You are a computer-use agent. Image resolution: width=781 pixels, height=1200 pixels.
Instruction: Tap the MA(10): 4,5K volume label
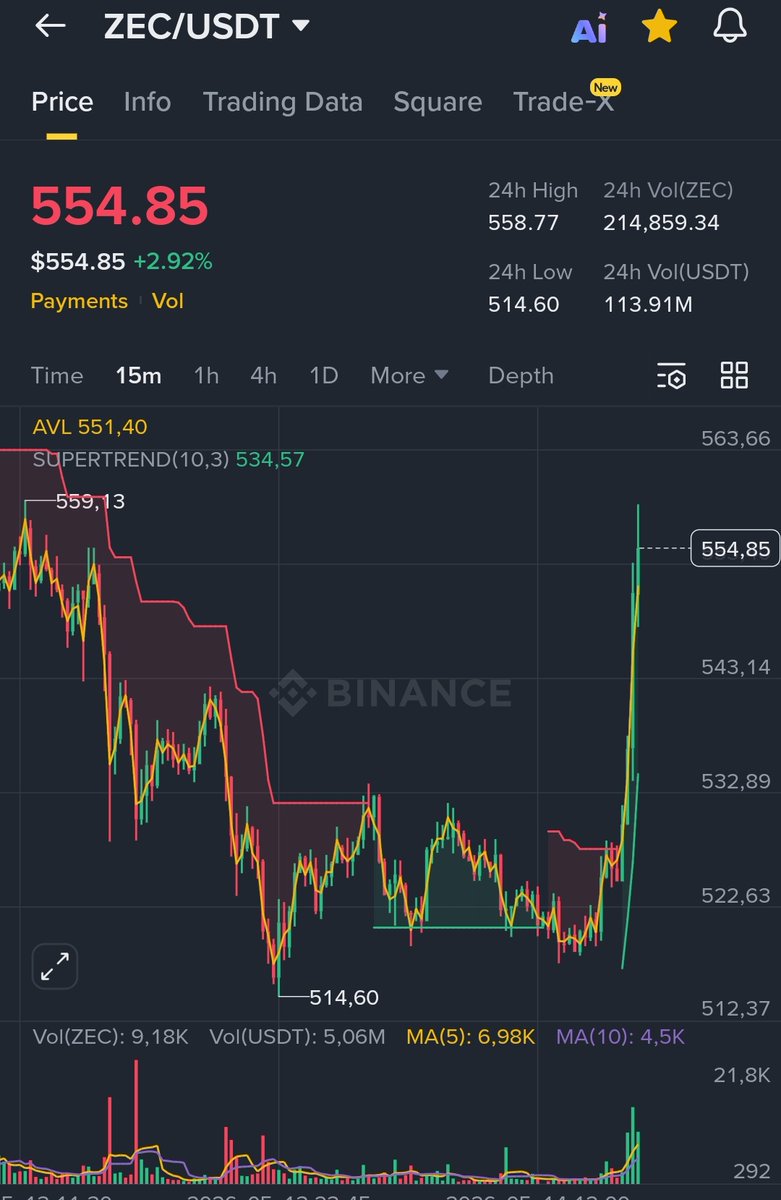pyautogui.click(x=620, y=1037)
